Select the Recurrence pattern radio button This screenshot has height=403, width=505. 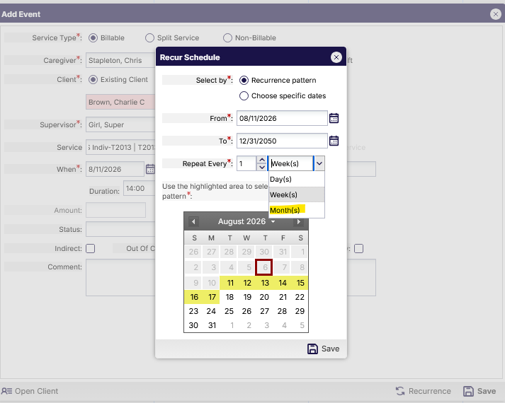click(244, 80)
